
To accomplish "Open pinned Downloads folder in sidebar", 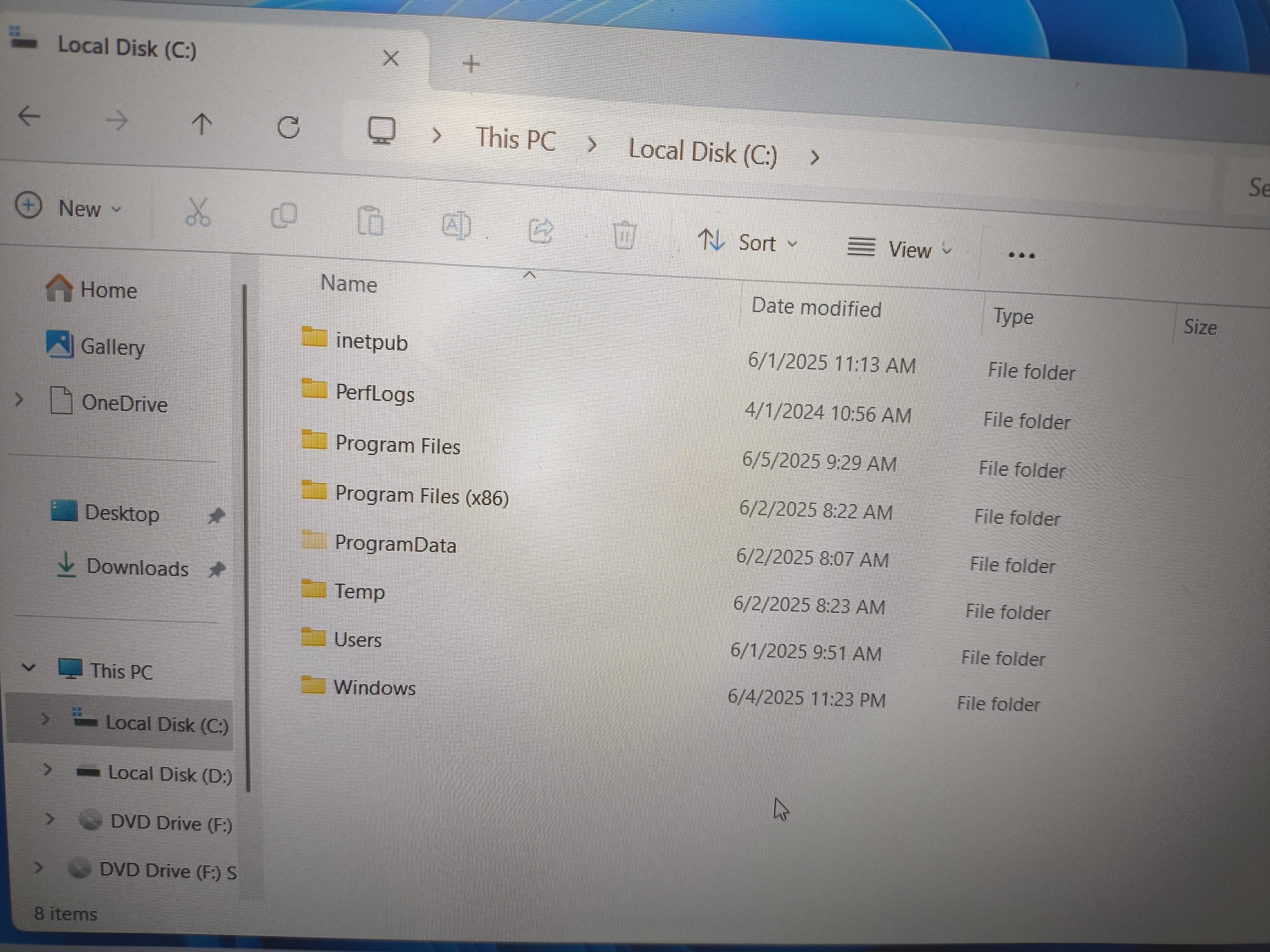I will 124,566.
